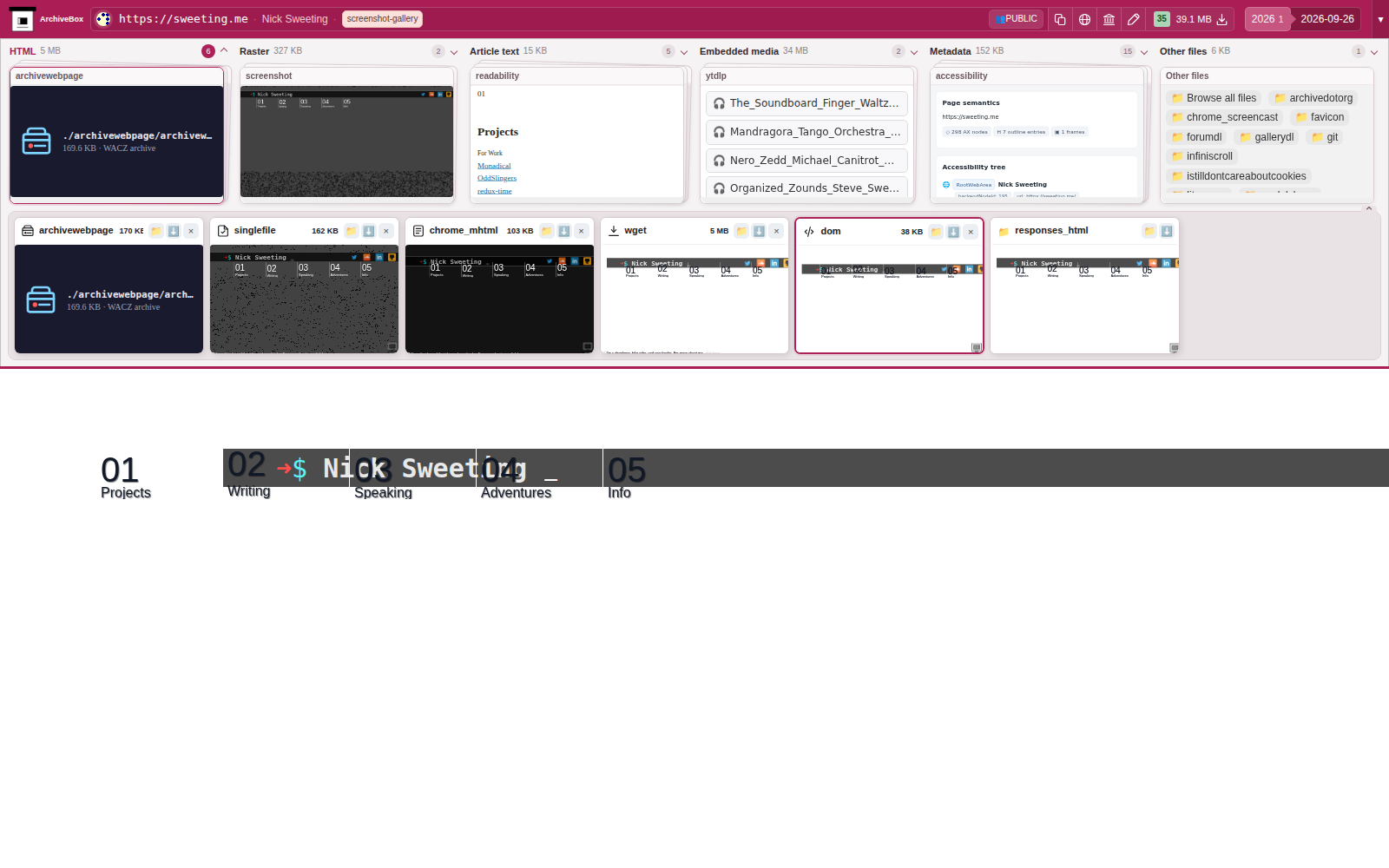Image resolution: width=1389 pixels, height=868 pixels.
Task: Open the top-right dropdown triangle menu
Action: [1380, 19]
